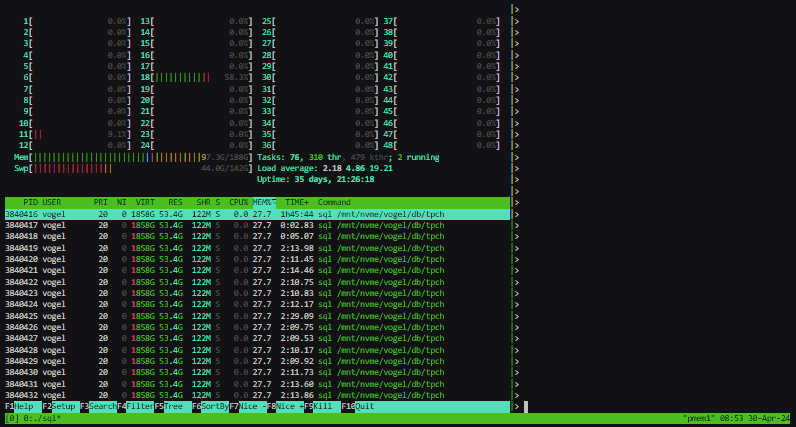Sort by the TIME+ column header

(x=297, y=202)
